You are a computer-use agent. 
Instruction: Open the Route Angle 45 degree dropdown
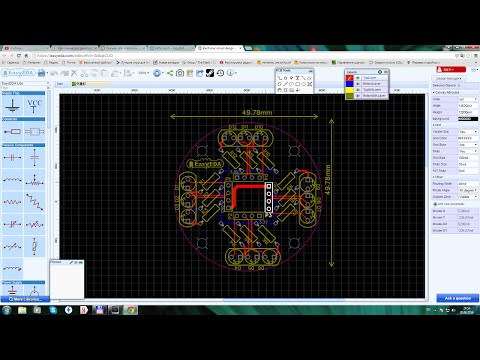tap(468, 190)
